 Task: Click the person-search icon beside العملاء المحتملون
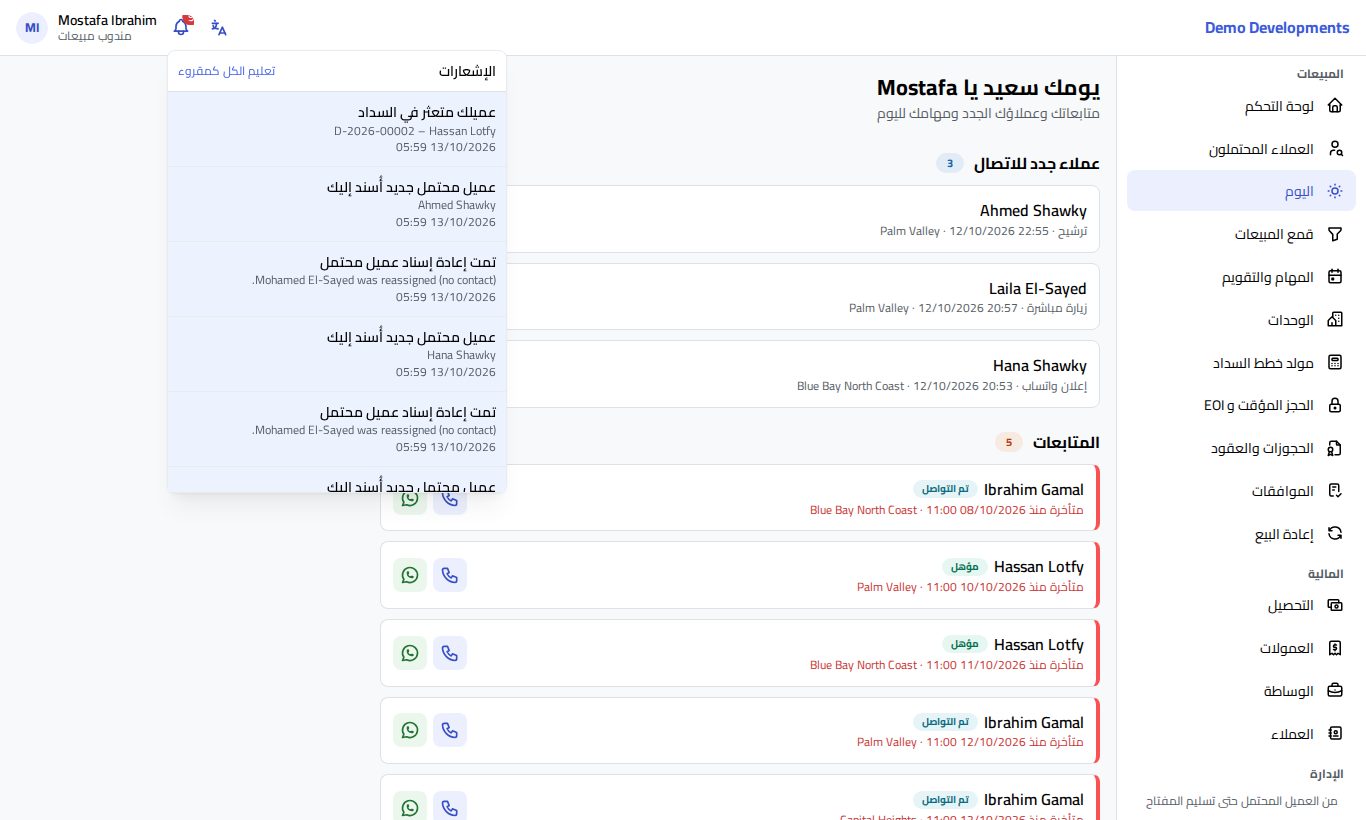(1334, 149)
